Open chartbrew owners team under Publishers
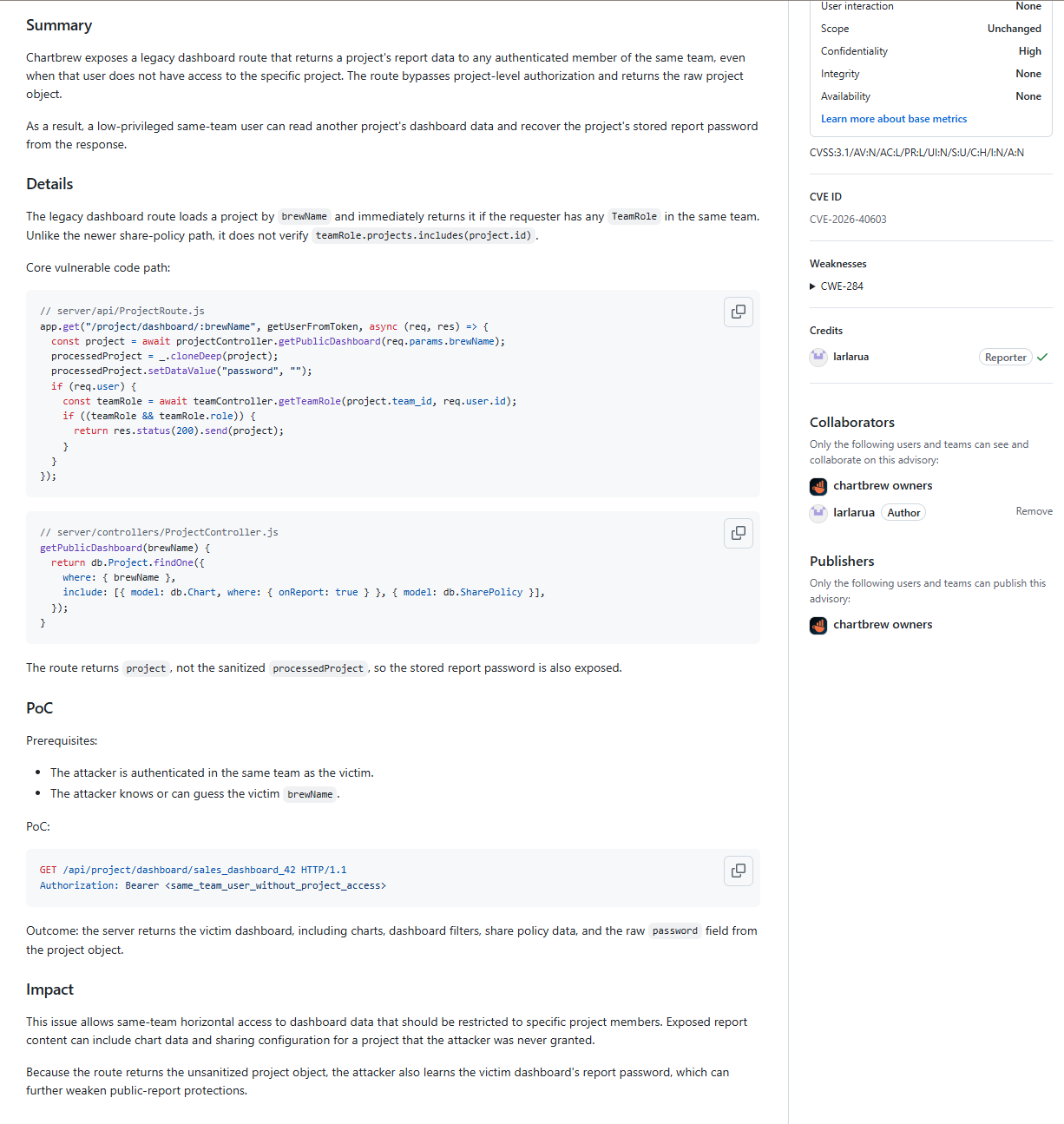The image size is (1064, 1124). pos(883,625)
